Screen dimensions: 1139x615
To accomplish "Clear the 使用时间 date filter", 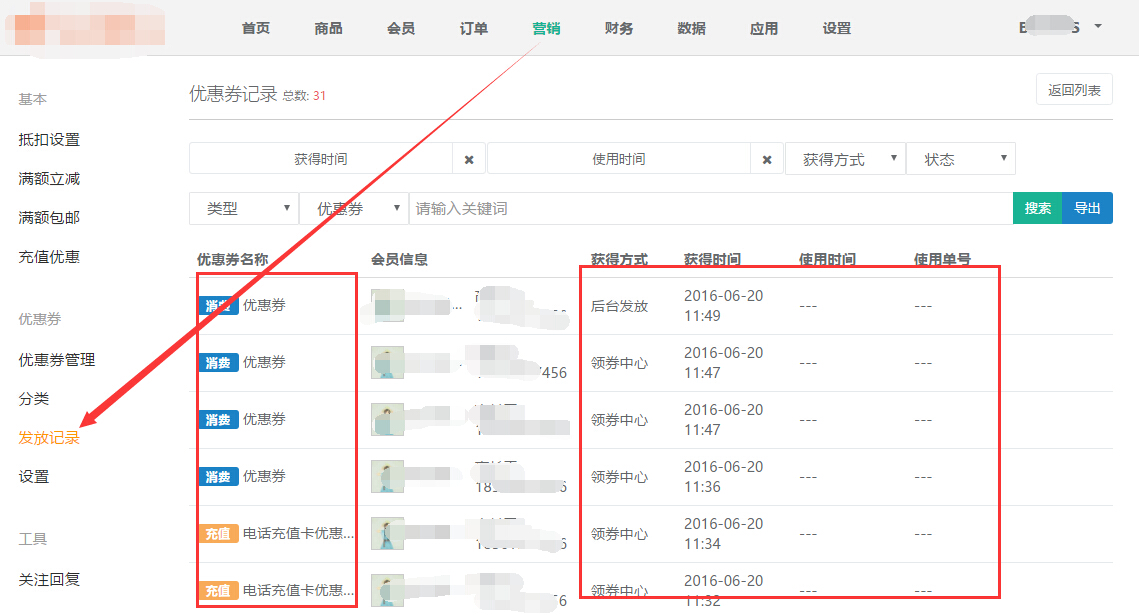I will 767,159.
